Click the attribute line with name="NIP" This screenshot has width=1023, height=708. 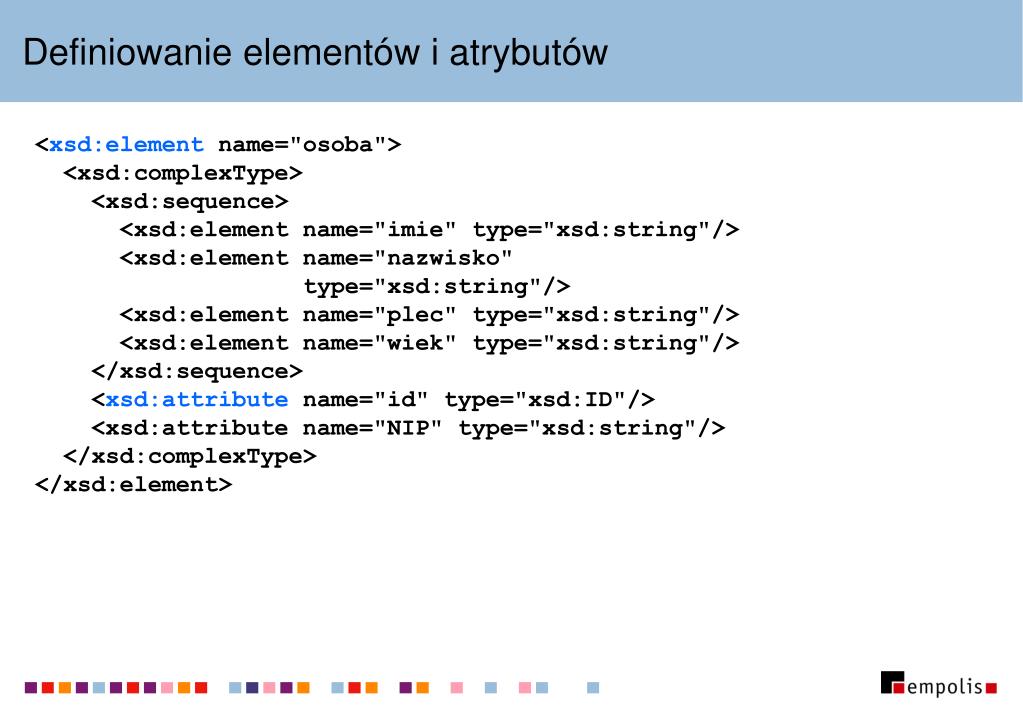(x=408, y=428)
